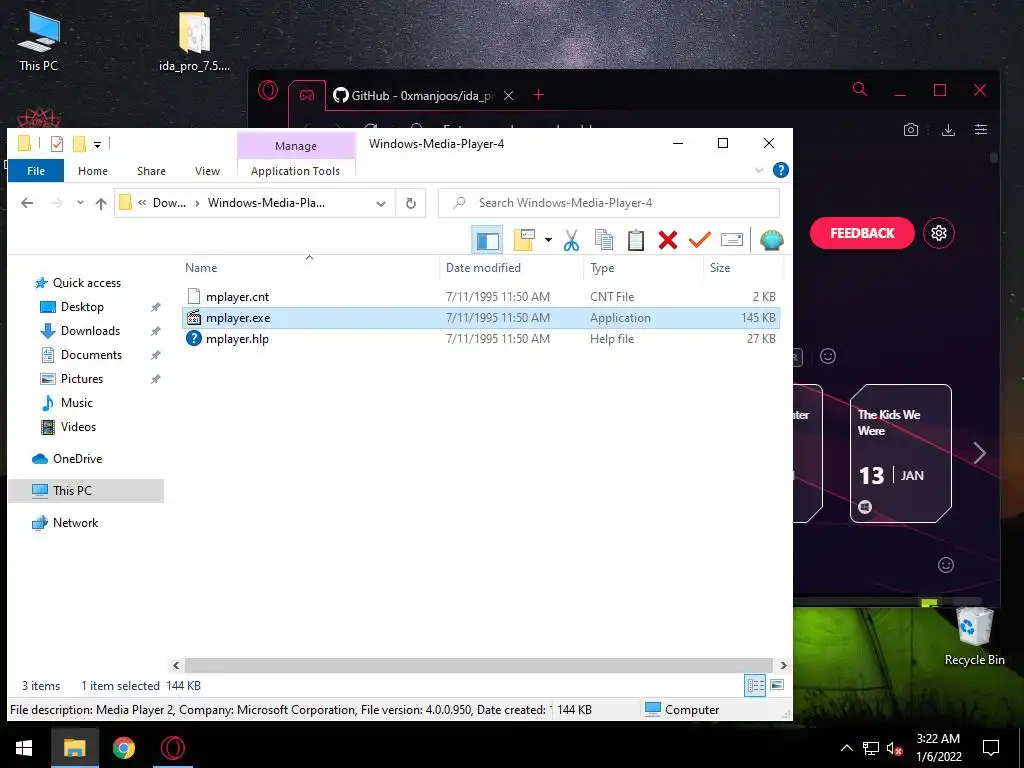Select the mplayer.cnt file
1024x768 pixels.
pyautogui.click(x=481, y=296)
